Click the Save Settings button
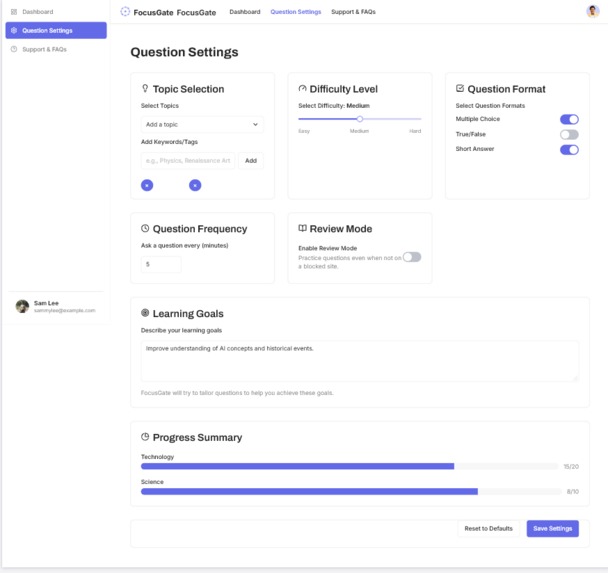Image resolution: width=608 pixels, height=573 pixels. [x=553, y=528]
